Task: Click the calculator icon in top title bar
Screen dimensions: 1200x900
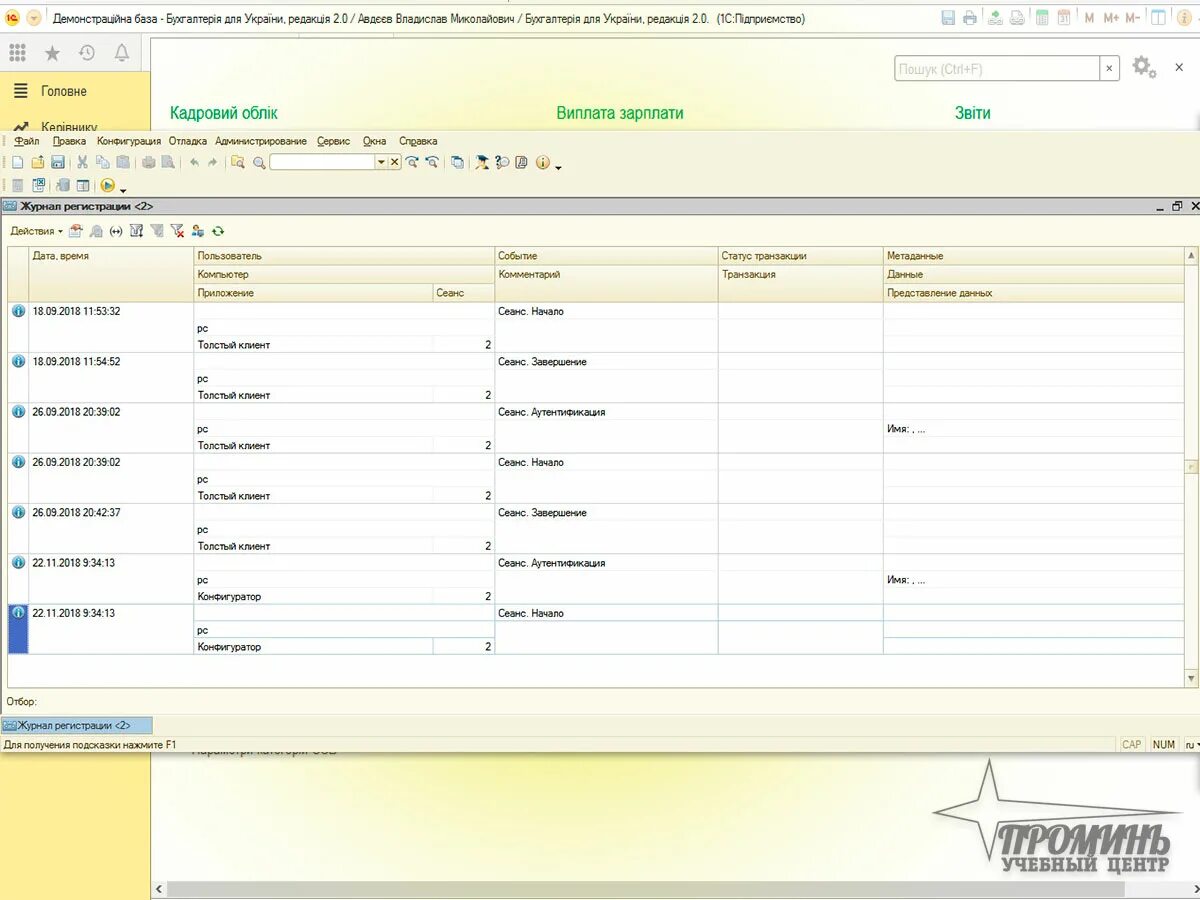Action: pos(1042,18)
